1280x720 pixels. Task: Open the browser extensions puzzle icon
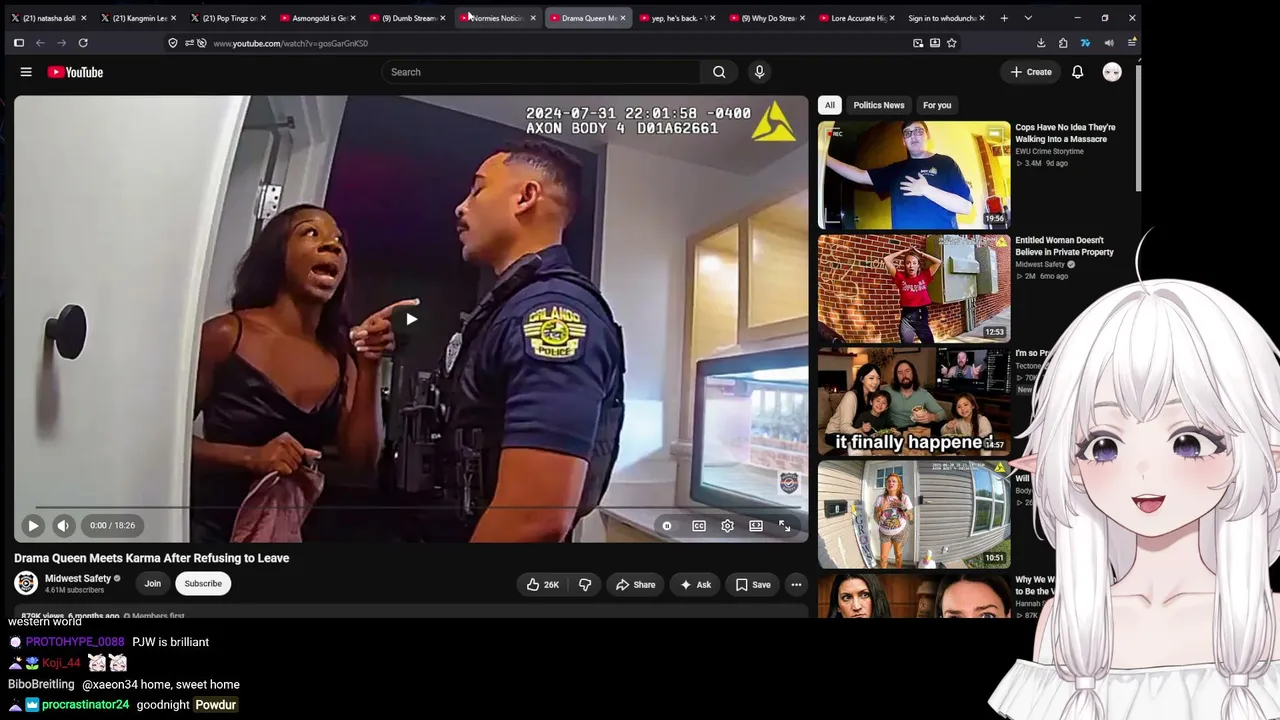point(1063,43)
